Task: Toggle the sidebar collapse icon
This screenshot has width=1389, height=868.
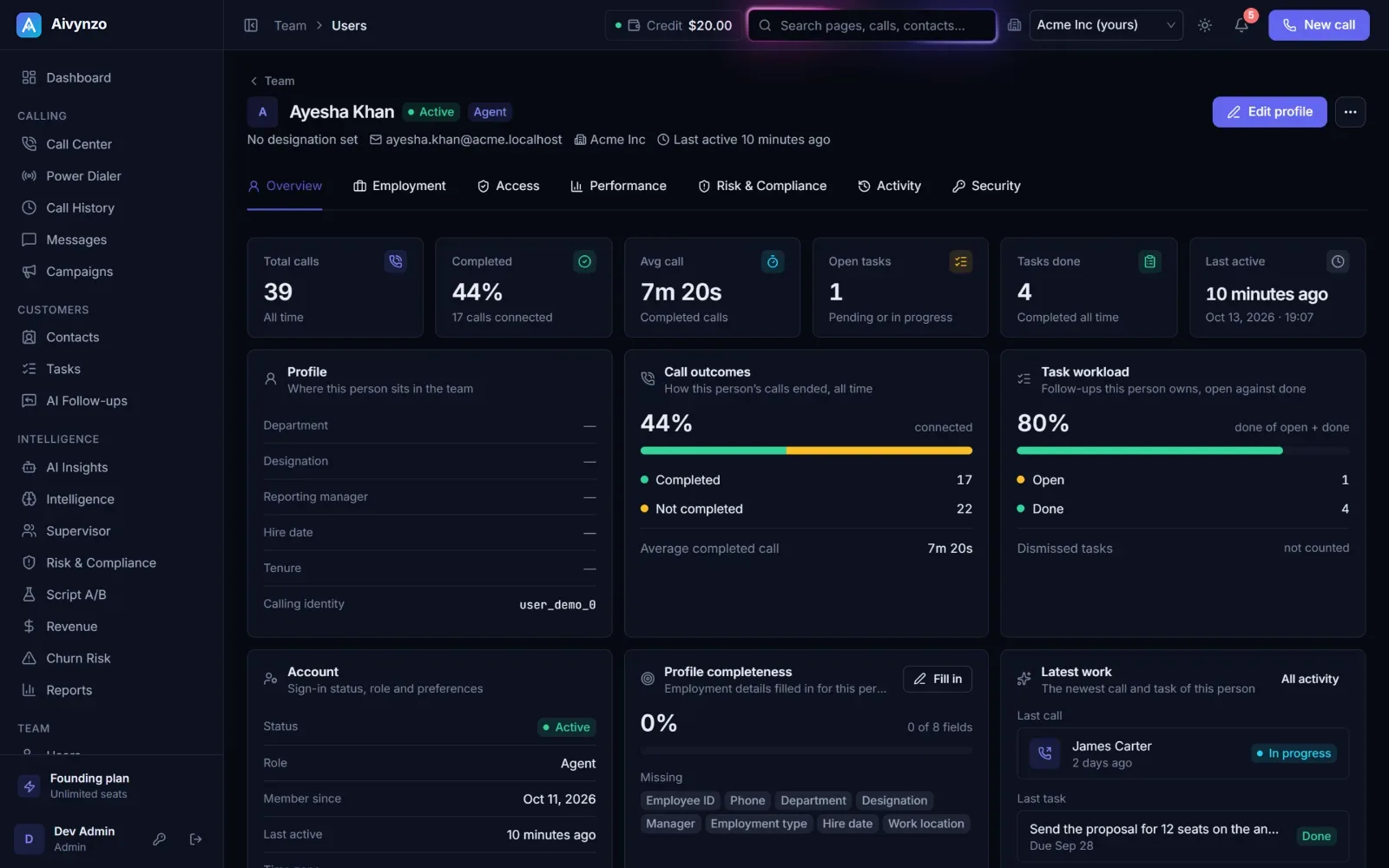Action: coord(251,25)
